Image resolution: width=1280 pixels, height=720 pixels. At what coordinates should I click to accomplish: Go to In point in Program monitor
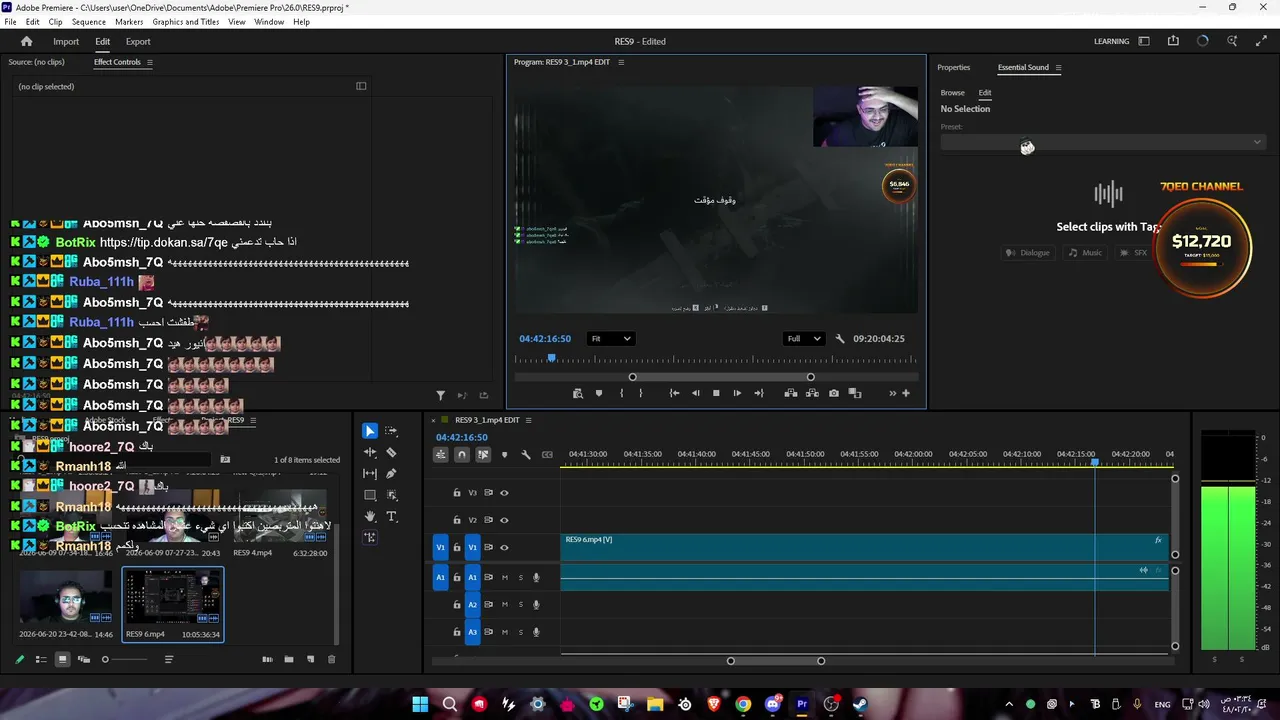tap(674, 393)
